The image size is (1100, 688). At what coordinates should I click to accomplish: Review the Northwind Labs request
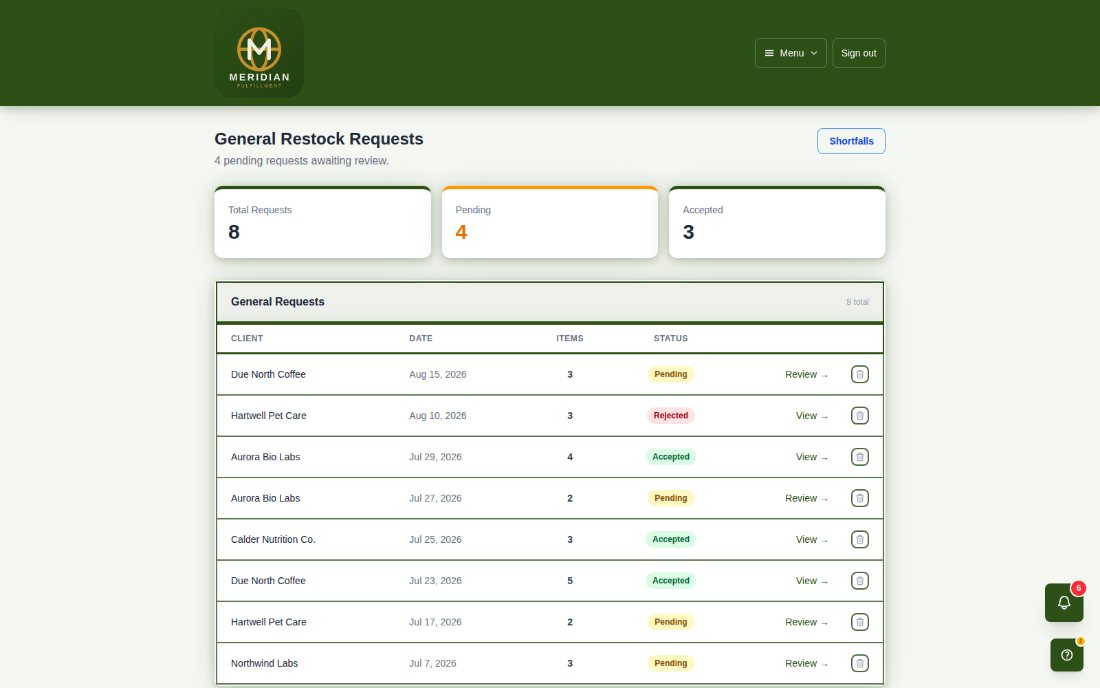tap(806, 663)
